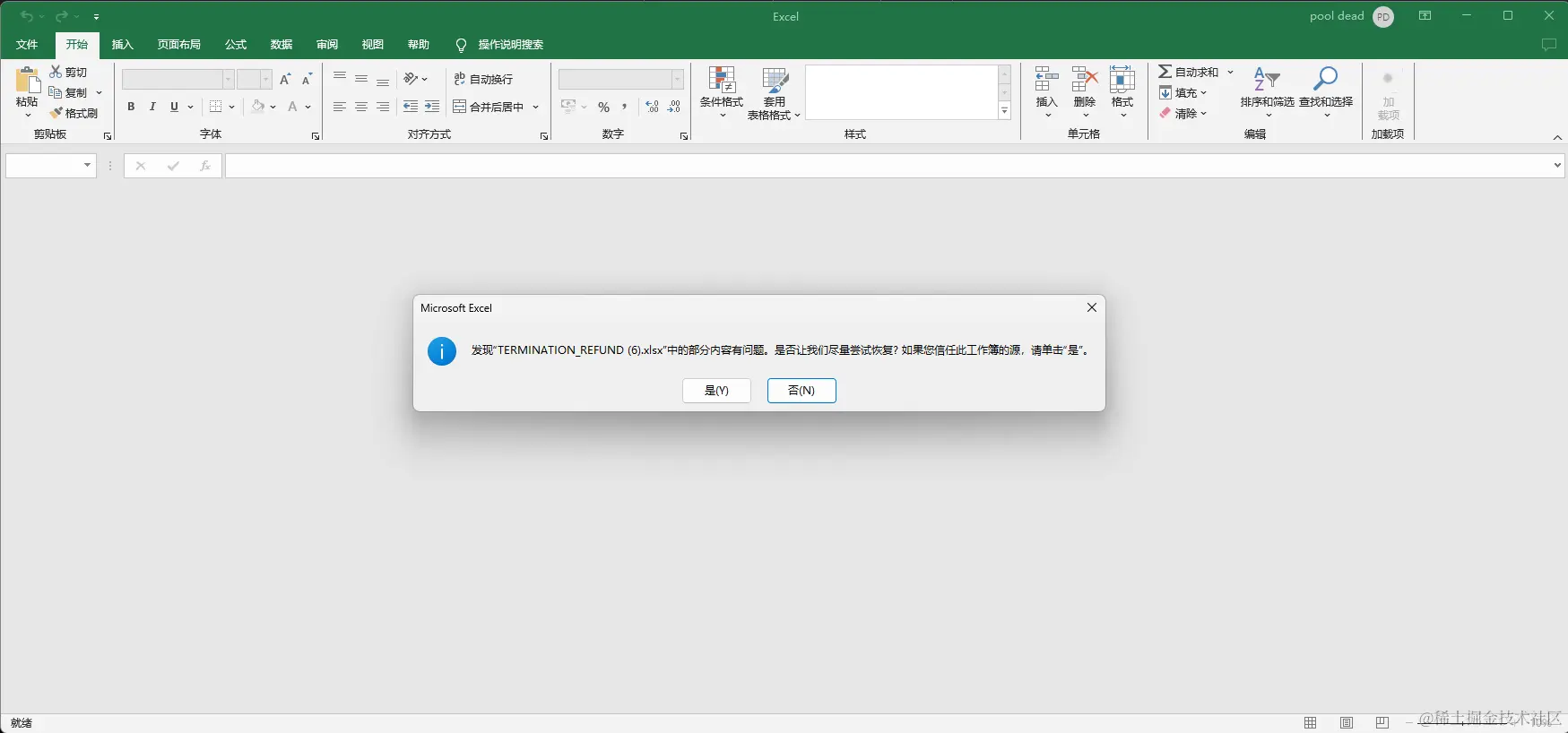Screen dimensions: 1568x733
Task: Click the top align icon
Action: [x=340, y=79]
